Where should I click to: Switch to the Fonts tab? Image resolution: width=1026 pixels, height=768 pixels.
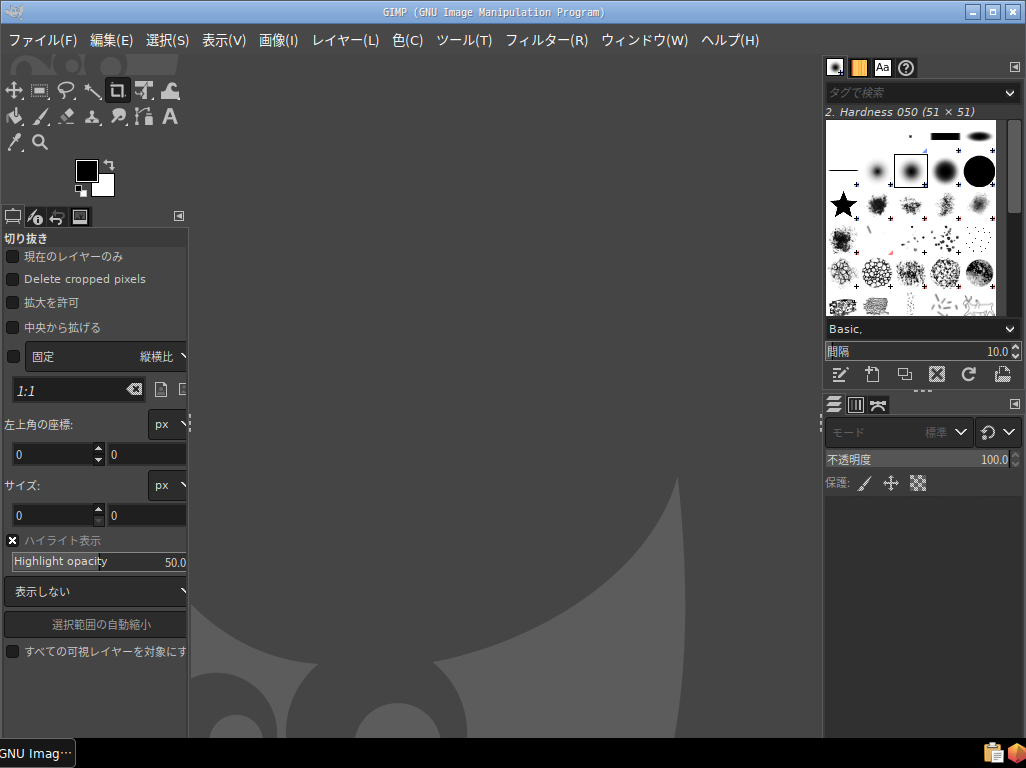pos(882,67)
